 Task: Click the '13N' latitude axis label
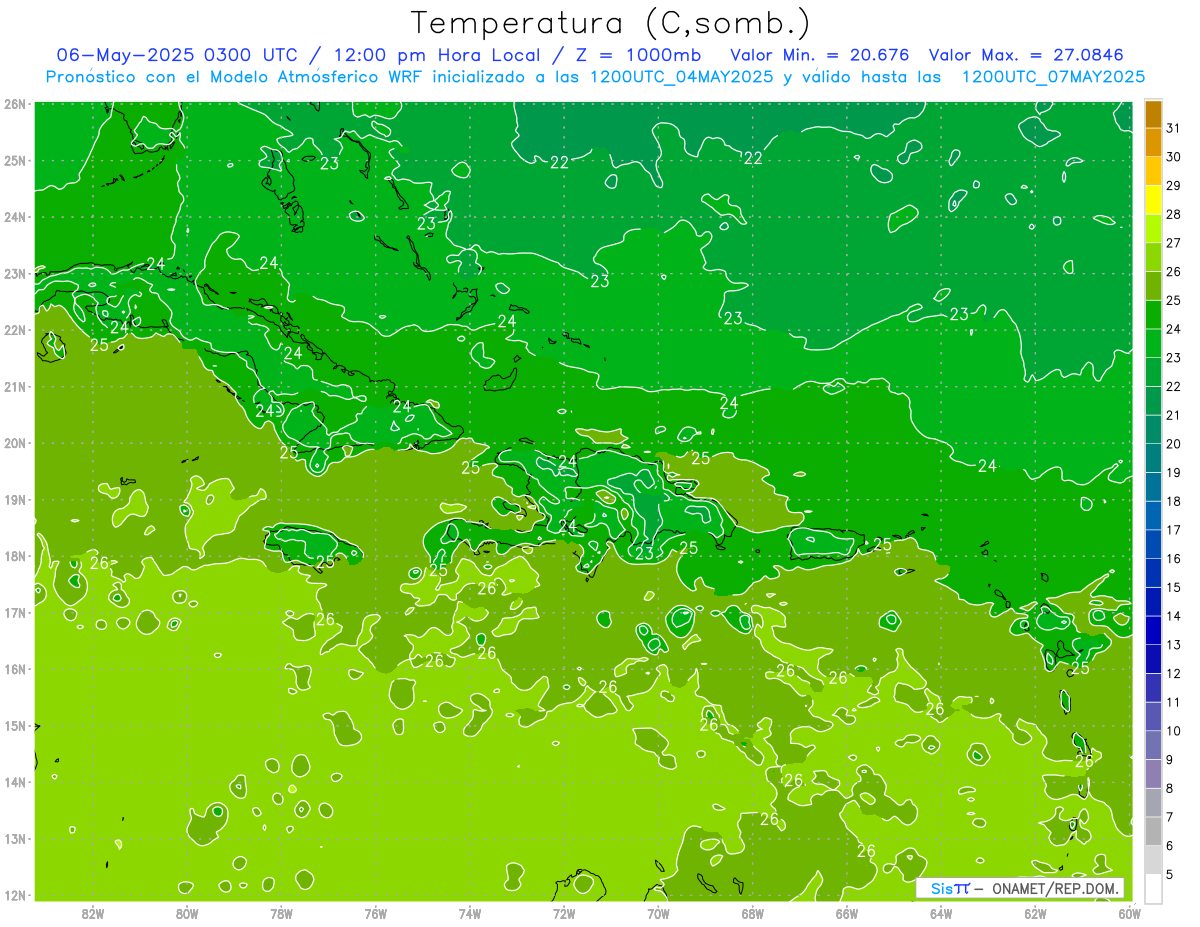(x=15, y=839)
